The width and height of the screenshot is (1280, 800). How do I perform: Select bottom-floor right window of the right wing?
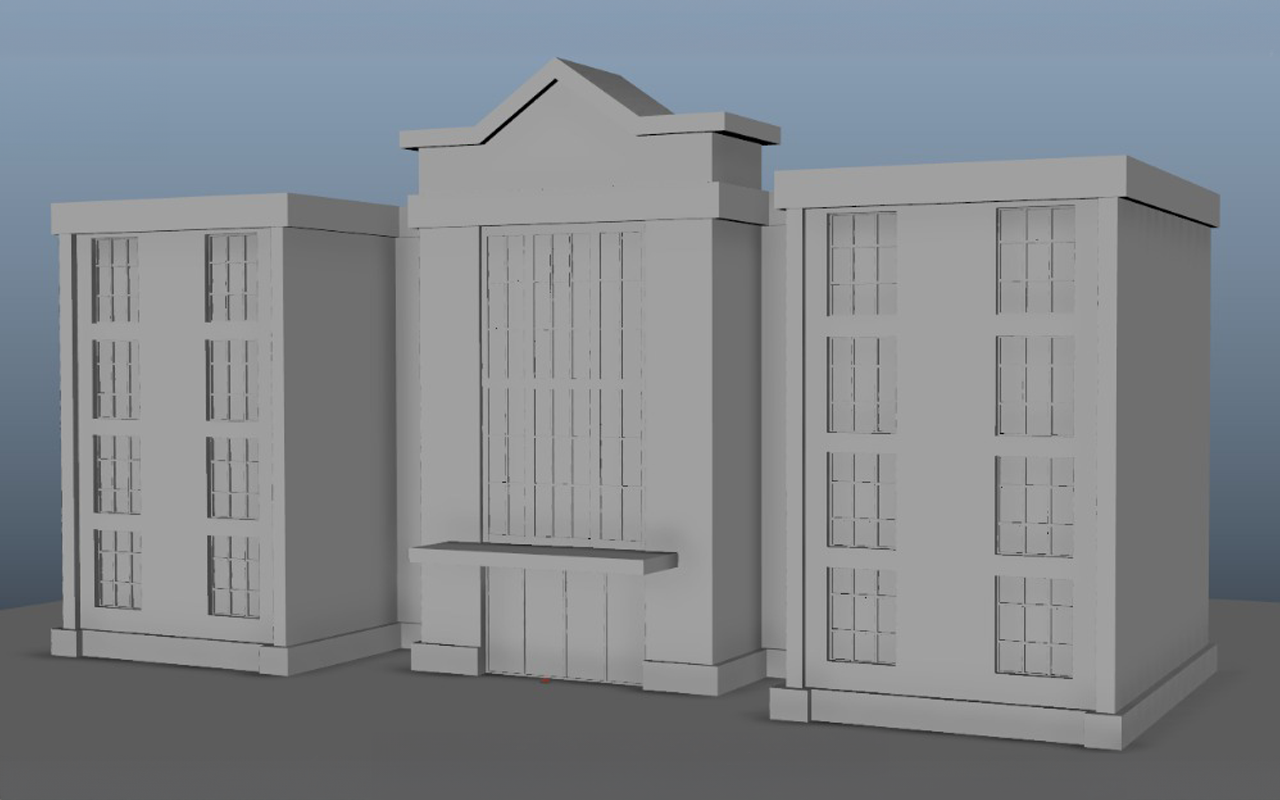[x=1034, y=625]
